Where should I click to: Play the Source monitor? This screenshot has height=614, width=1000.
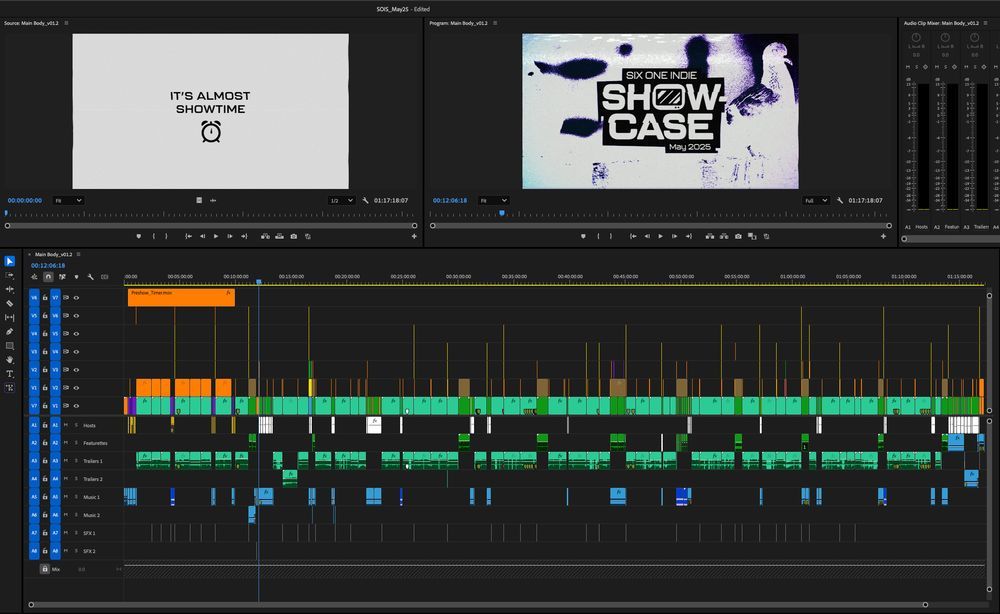(216, 236)
